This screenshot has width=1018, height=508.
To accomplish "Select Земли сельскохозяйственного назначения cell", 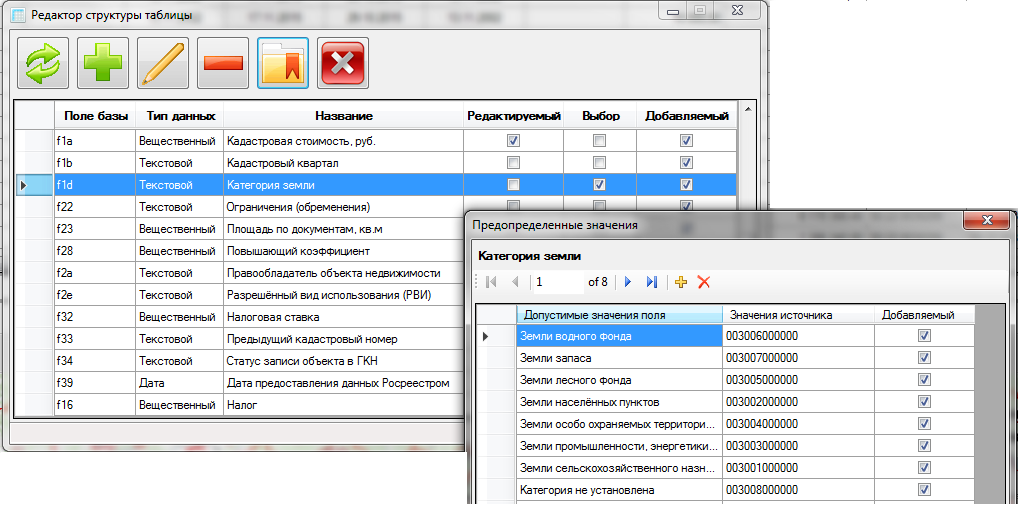I will [619, 468].
